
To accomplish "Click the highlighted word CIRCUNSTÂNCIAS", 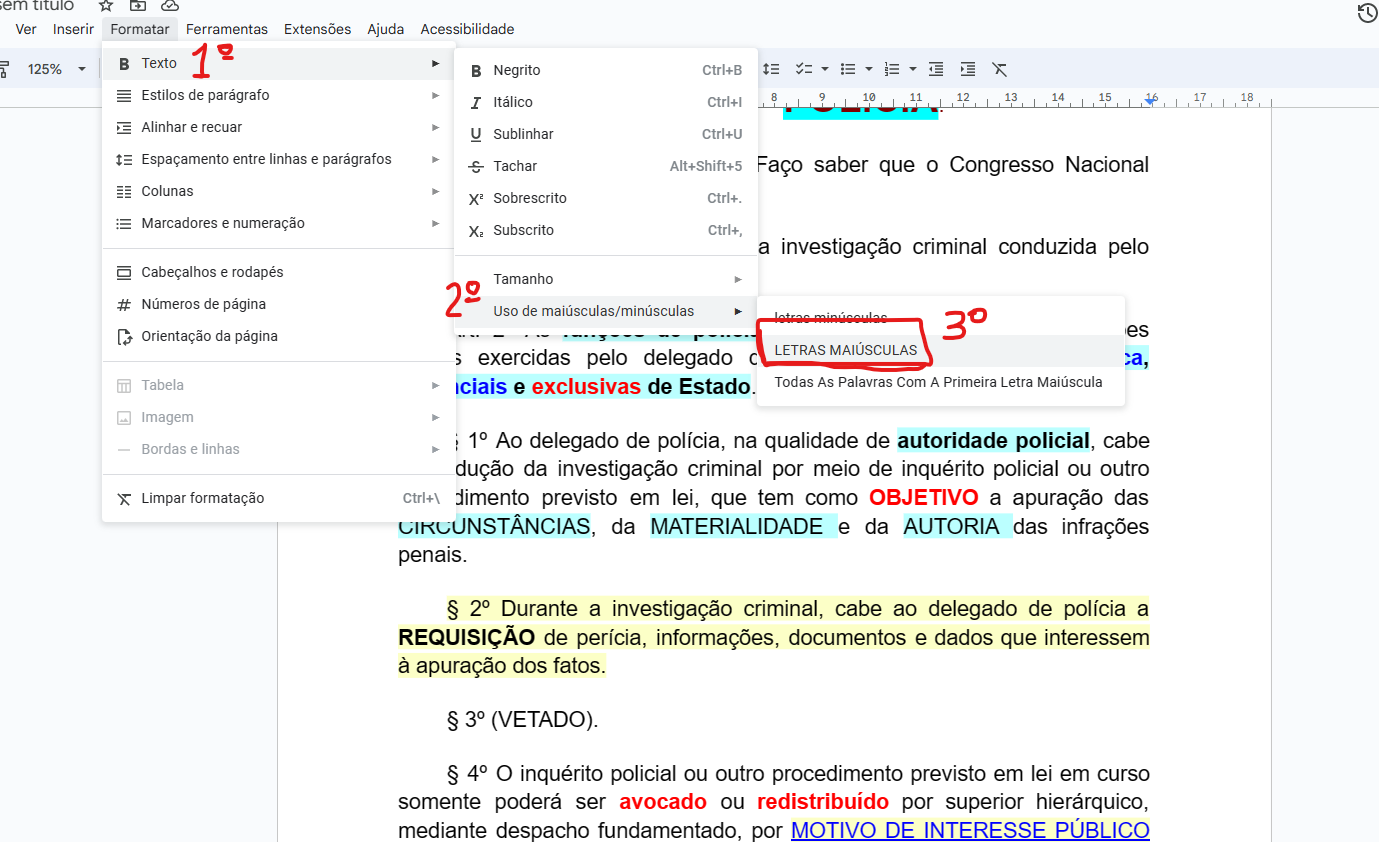I will (494, 526).
